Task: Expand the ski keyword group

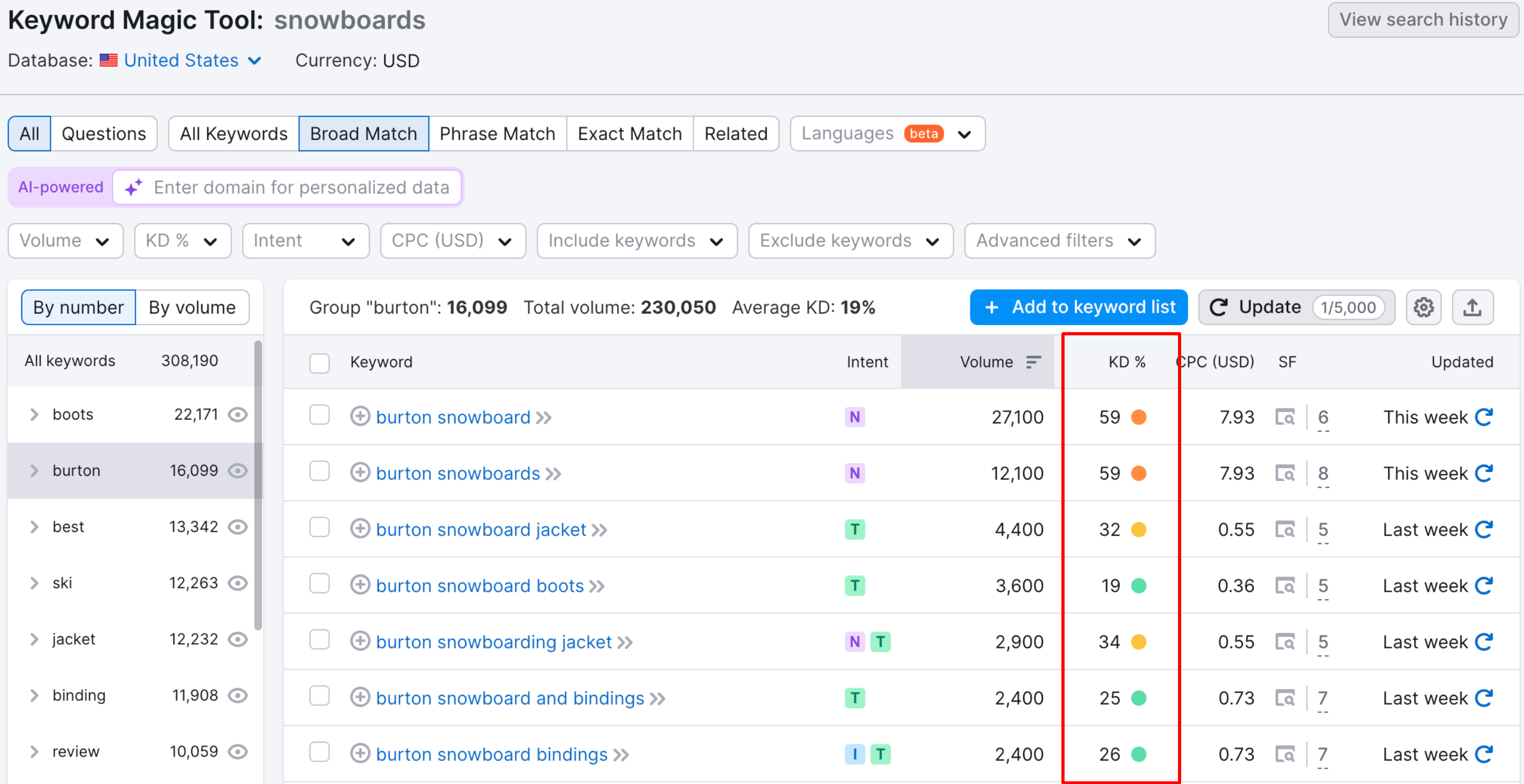Action: click(x=34, y=583)
